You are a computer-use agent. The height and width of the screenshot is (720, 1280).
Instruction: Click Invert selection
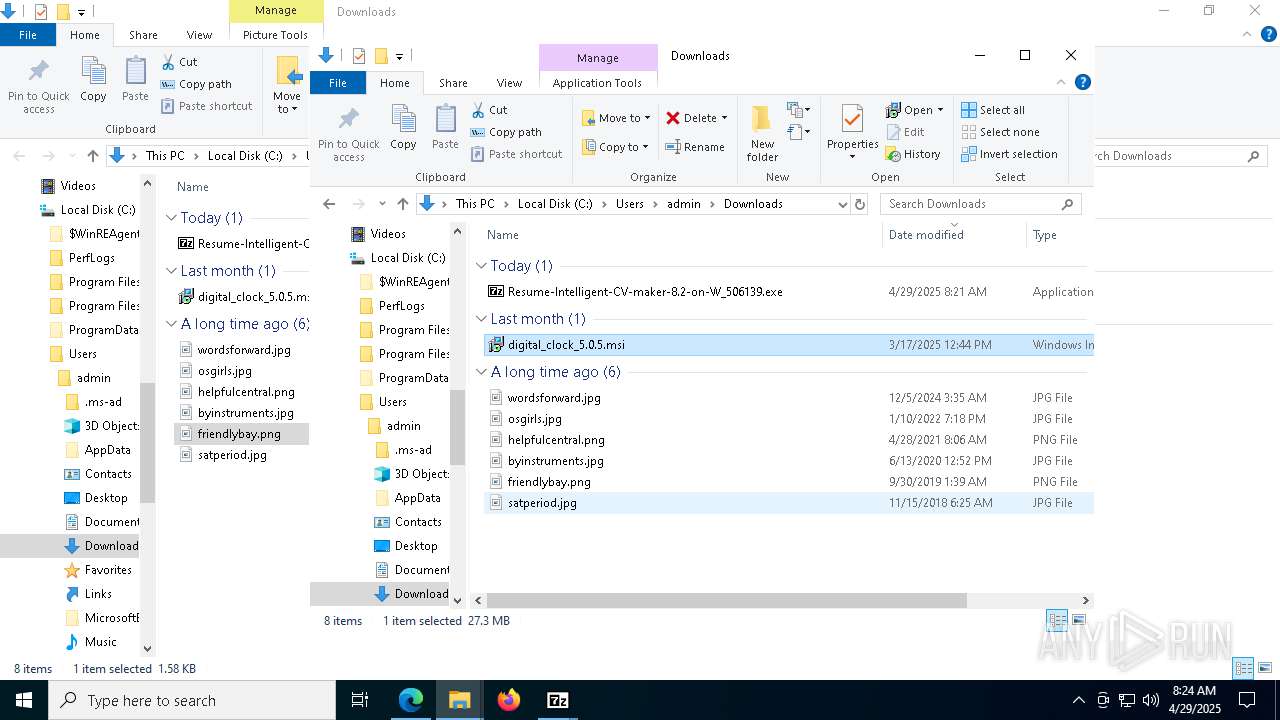click(1009, 154)
